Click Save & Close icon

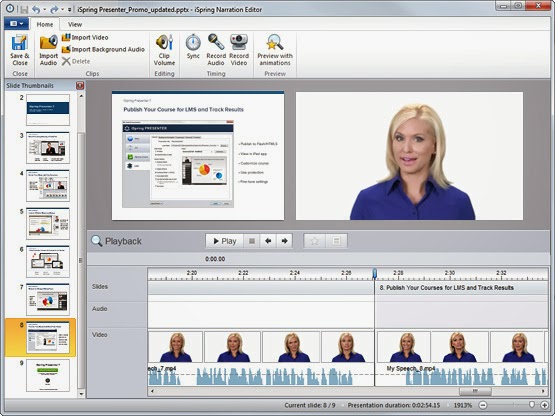pyautogui.click(x=19, y=50)
